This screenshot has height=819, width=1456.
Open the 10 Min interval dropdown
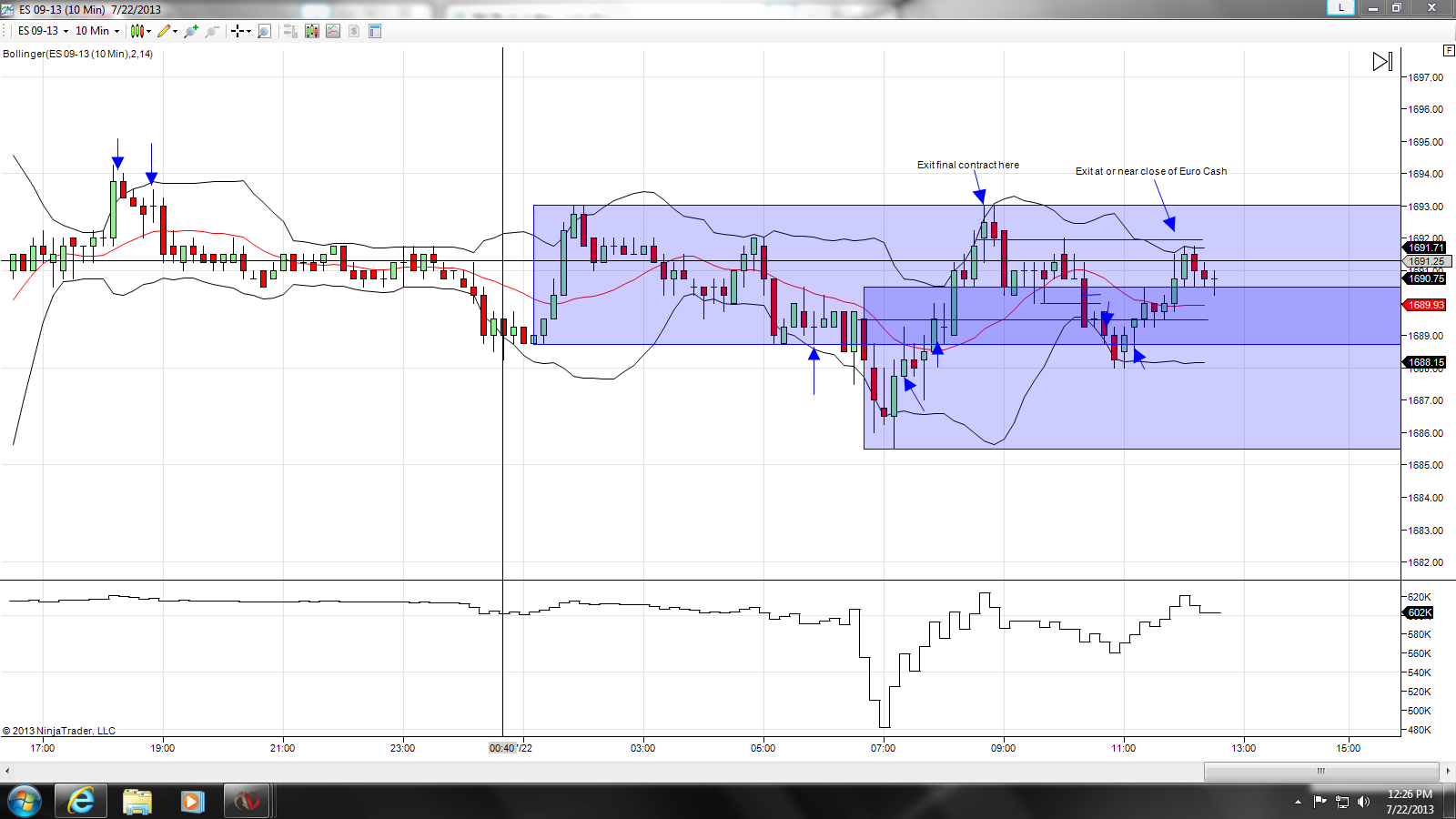point(97,31)
